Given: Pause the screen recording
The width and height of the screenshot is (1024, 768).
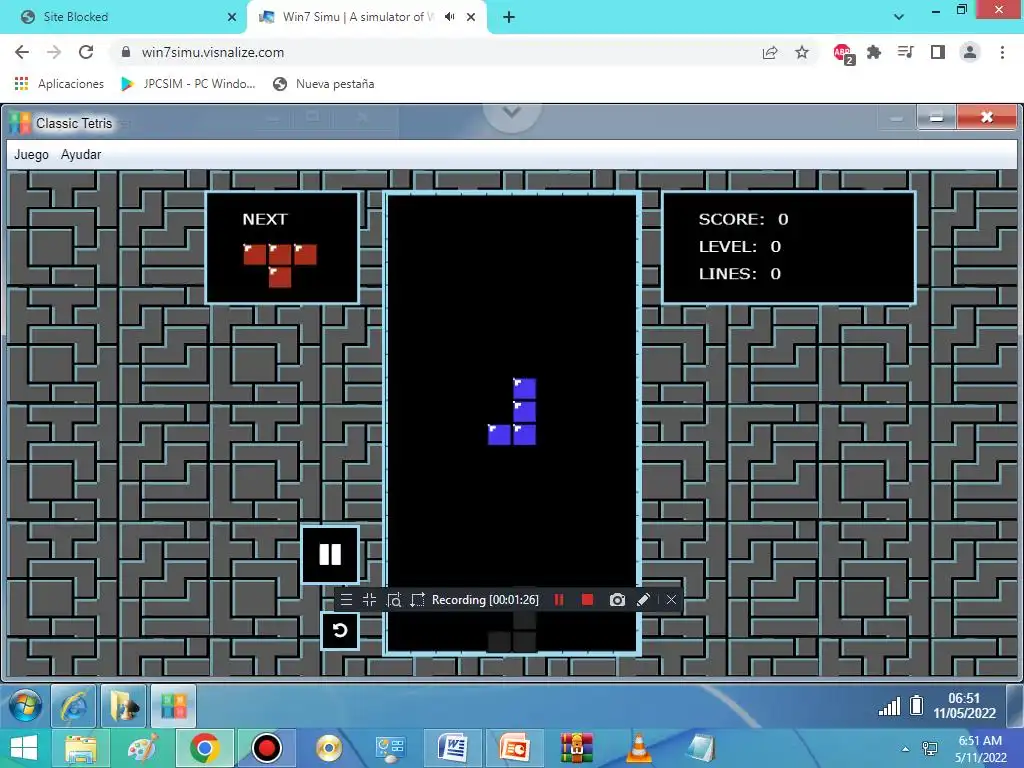Looking at the screenshot, I should tap(559, 600).
